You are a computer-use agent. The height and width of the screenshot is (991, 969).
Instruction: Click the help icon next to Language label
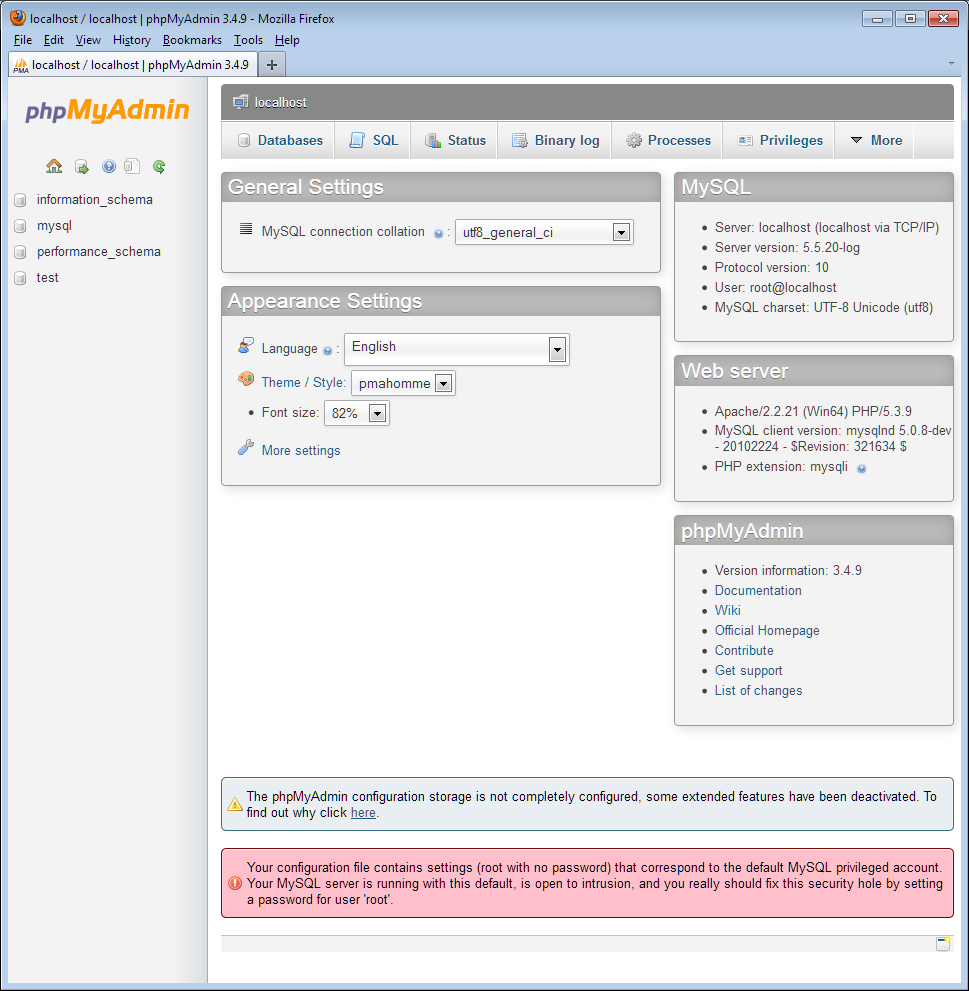(327, 351)
